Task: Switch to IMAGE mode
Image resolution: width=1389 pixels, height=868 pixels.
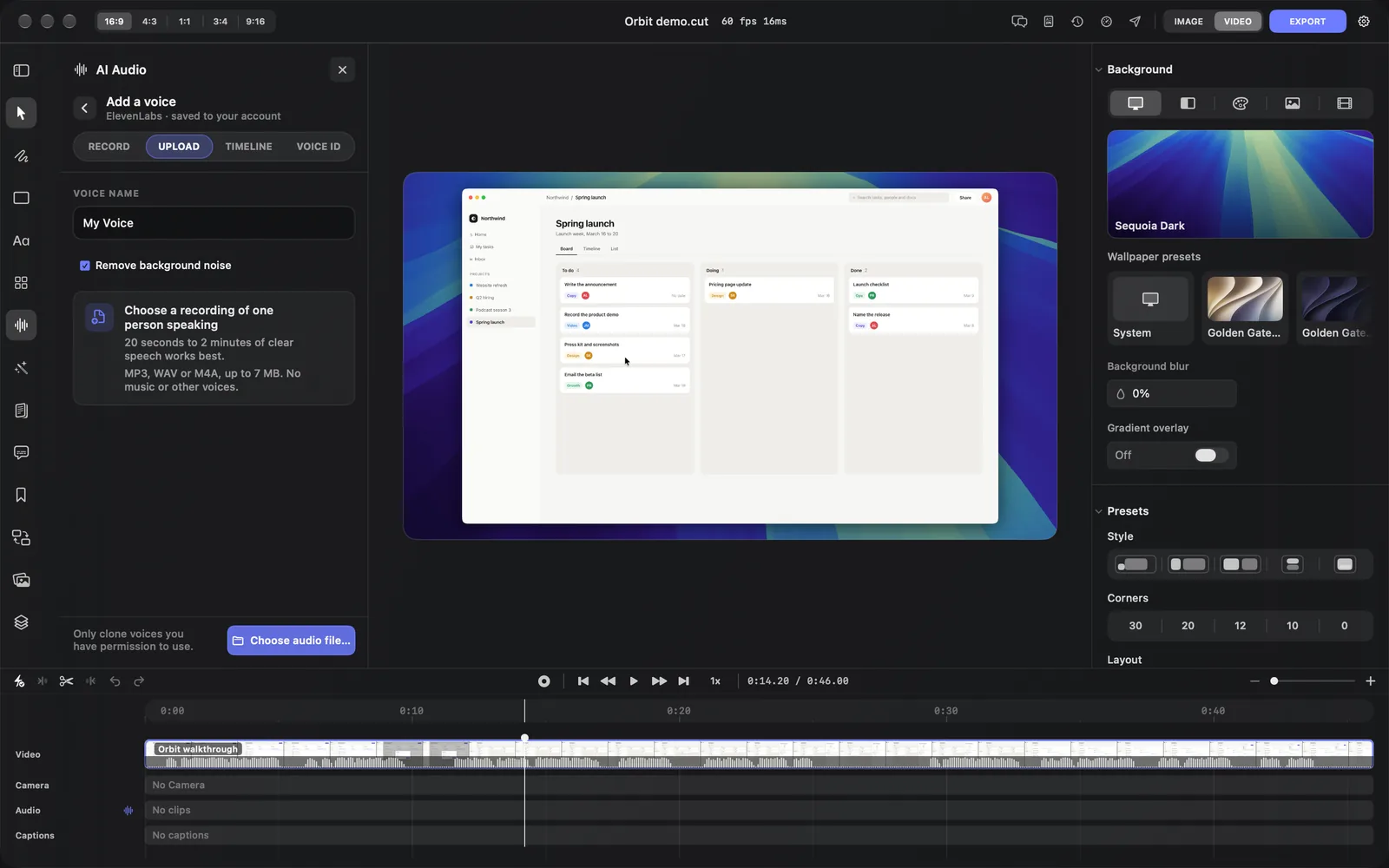Action: pyautogui.click(x=1188, y=22)
